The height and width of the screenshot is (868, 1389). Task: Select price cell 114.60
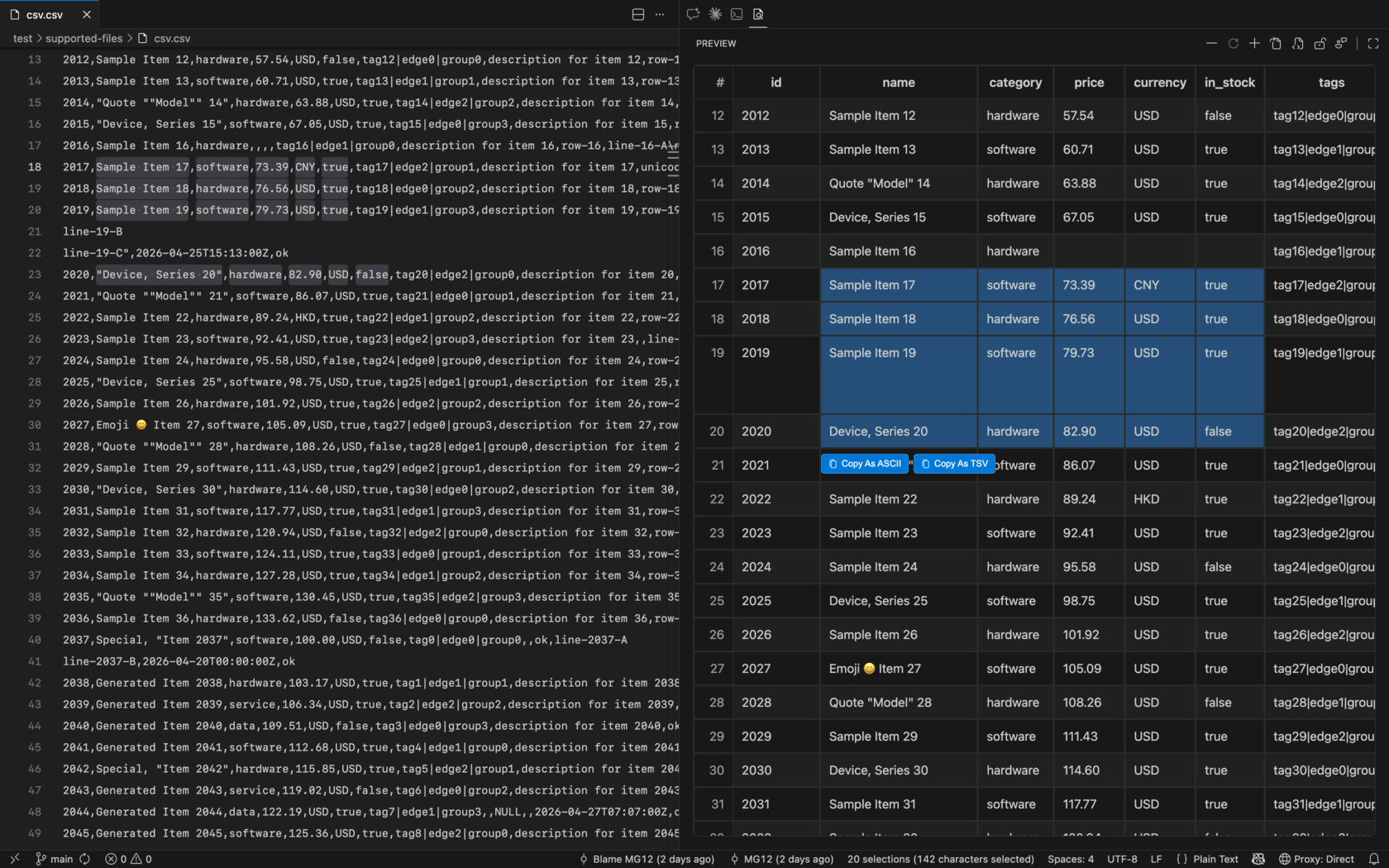click(1089, 770)
